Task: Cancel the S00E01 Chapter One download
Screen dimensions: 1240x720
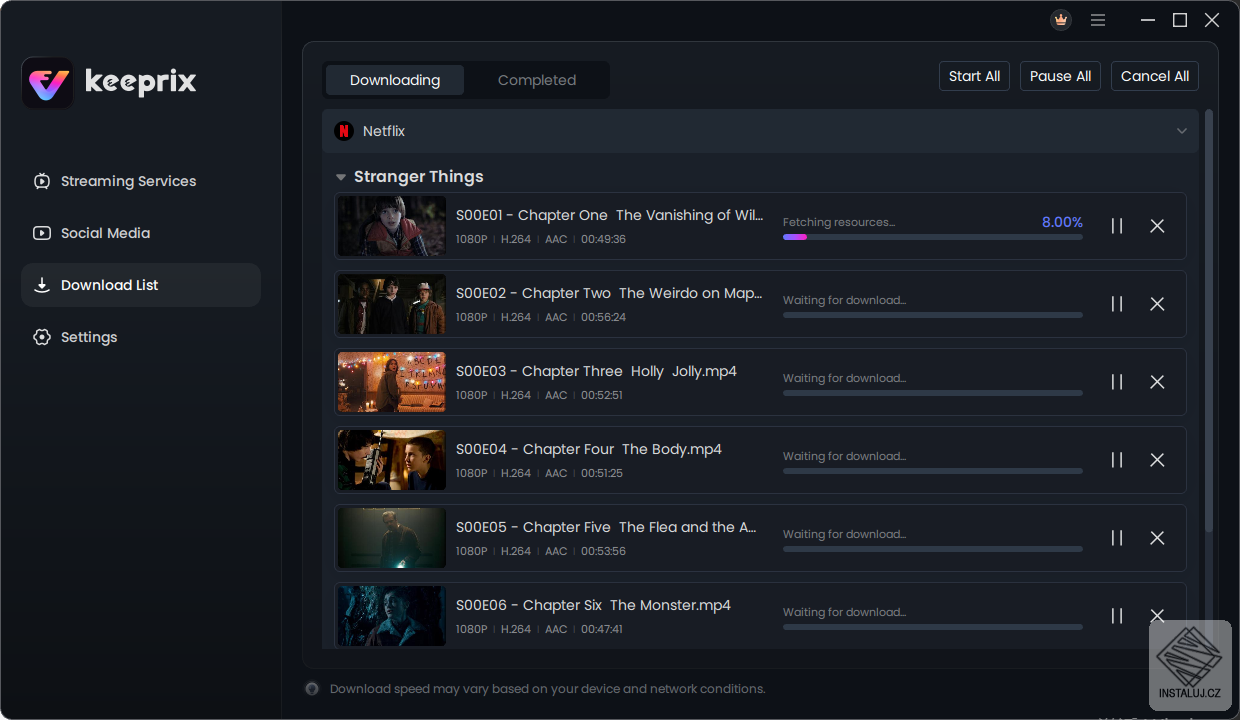Action: (1157, 226)
